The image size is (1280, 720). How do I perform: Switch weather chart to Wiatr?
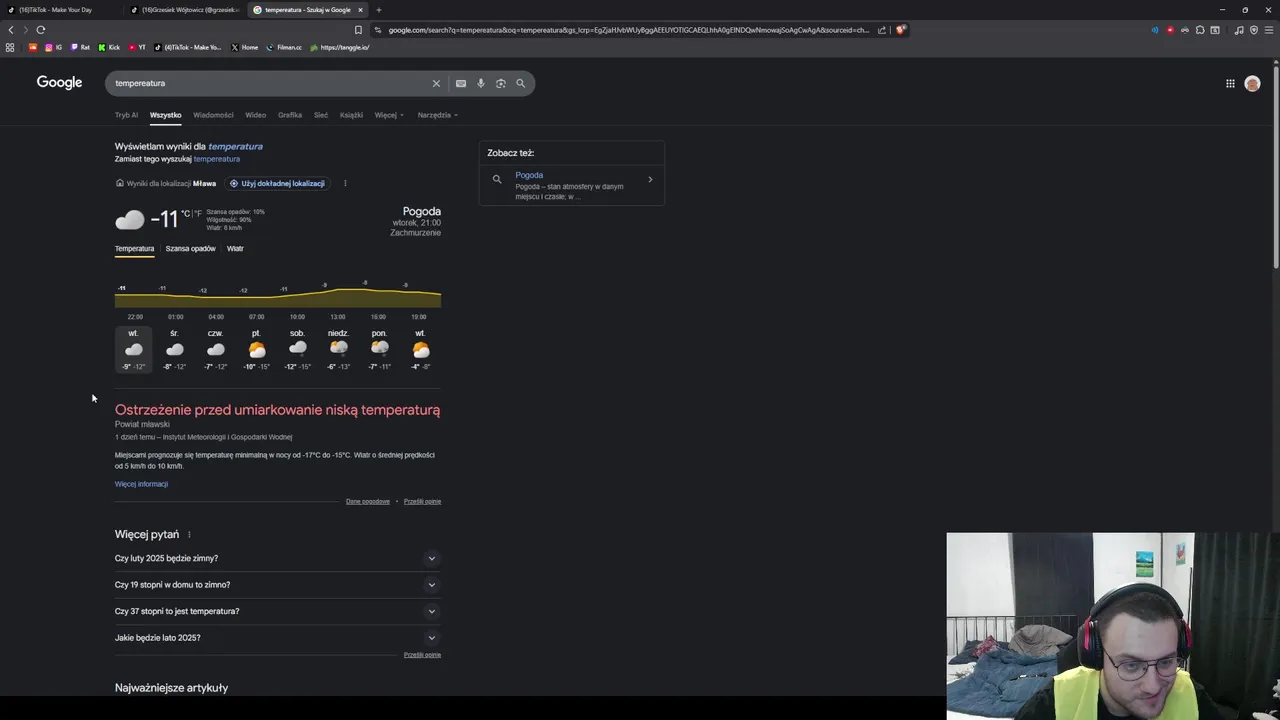235,249
